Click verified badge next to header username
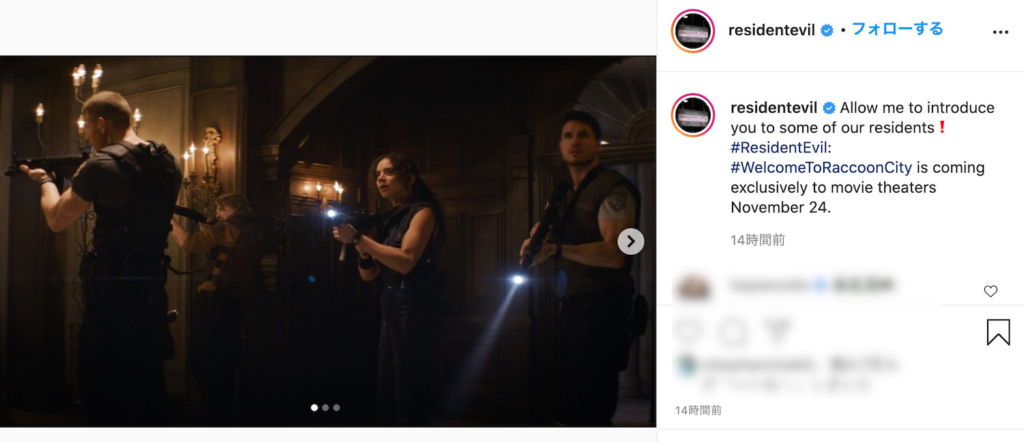This screenshot has height=442, width=1024. pyautogui.click(x=827, y=31)
